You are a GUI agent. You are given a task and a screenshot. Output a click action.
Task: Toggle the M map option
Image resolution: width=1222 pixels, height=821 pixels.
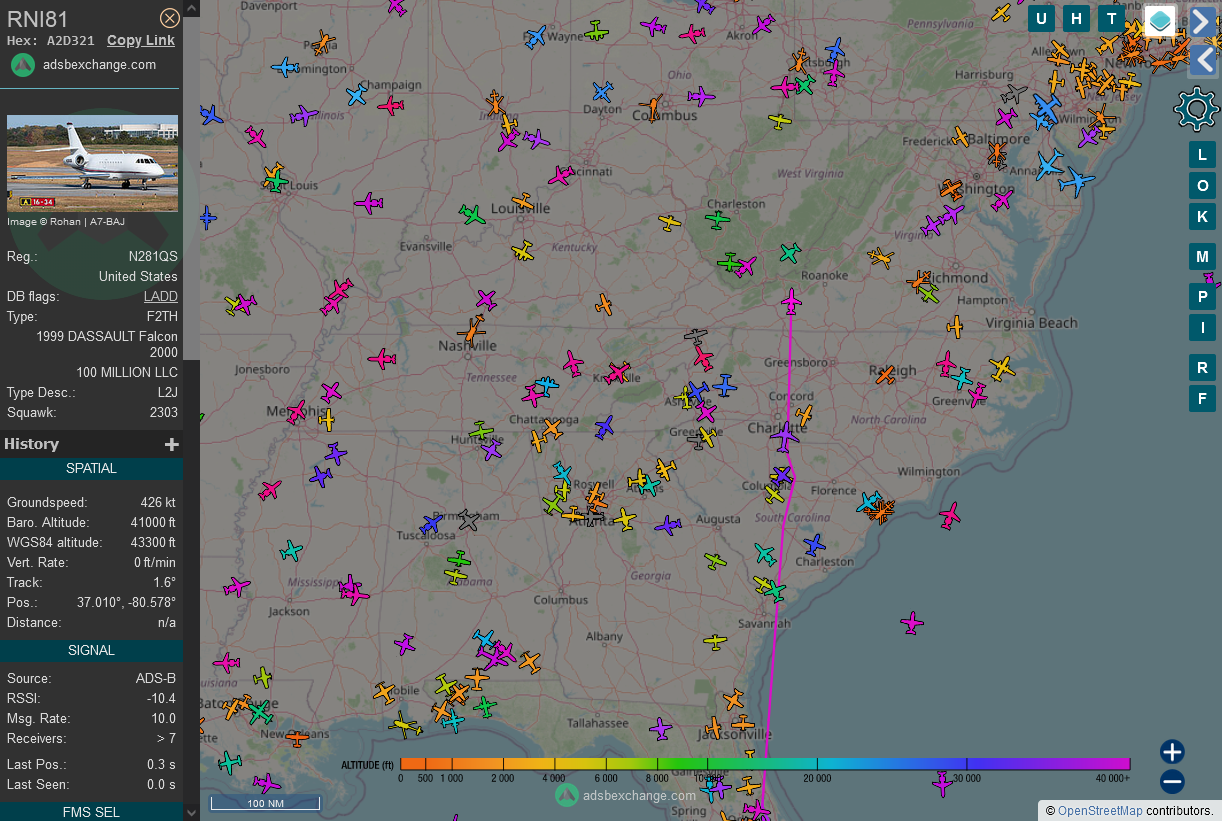(1202, 256)
